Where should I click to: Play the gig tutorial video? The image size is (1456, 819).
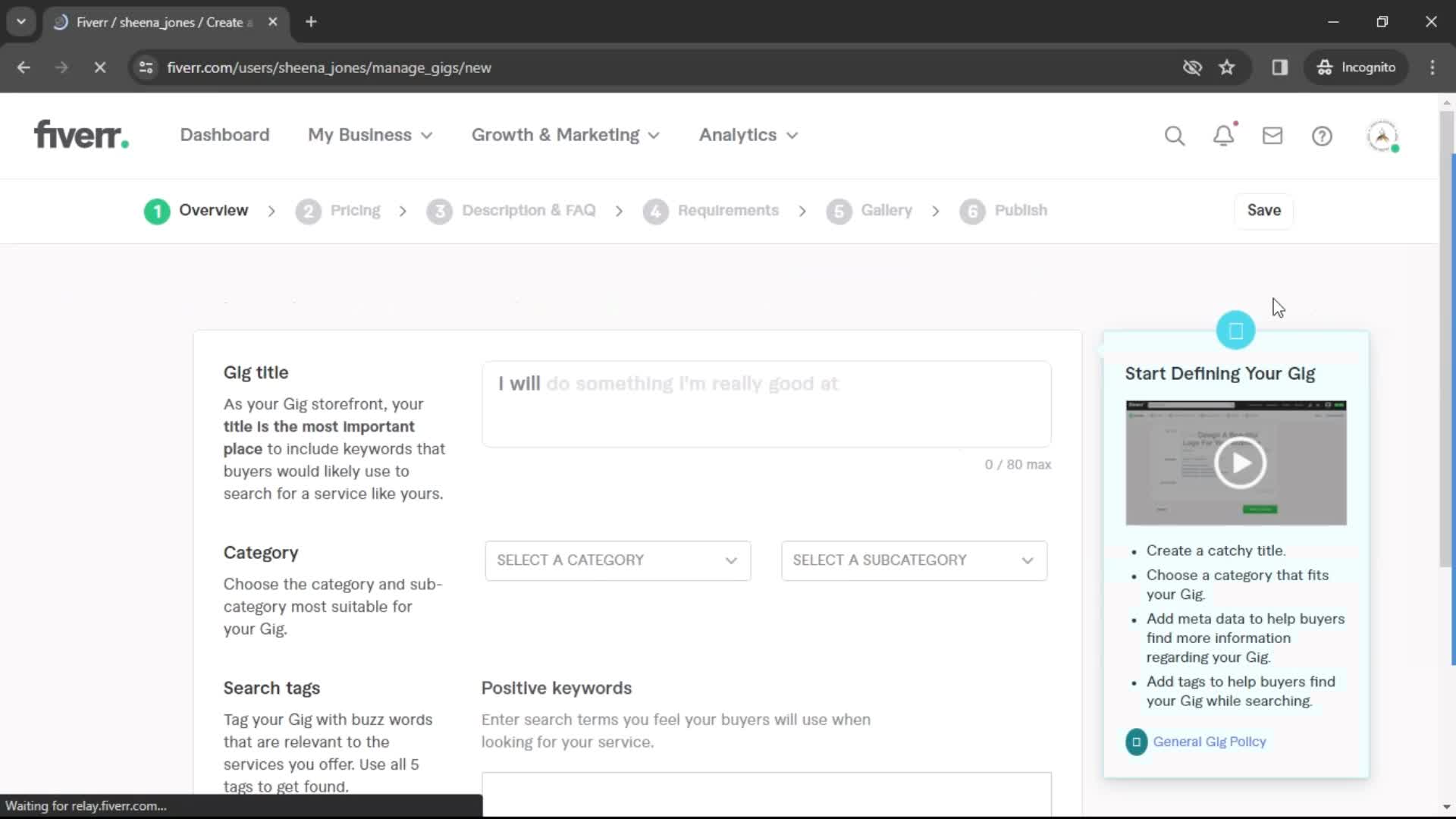point(1238,462)
